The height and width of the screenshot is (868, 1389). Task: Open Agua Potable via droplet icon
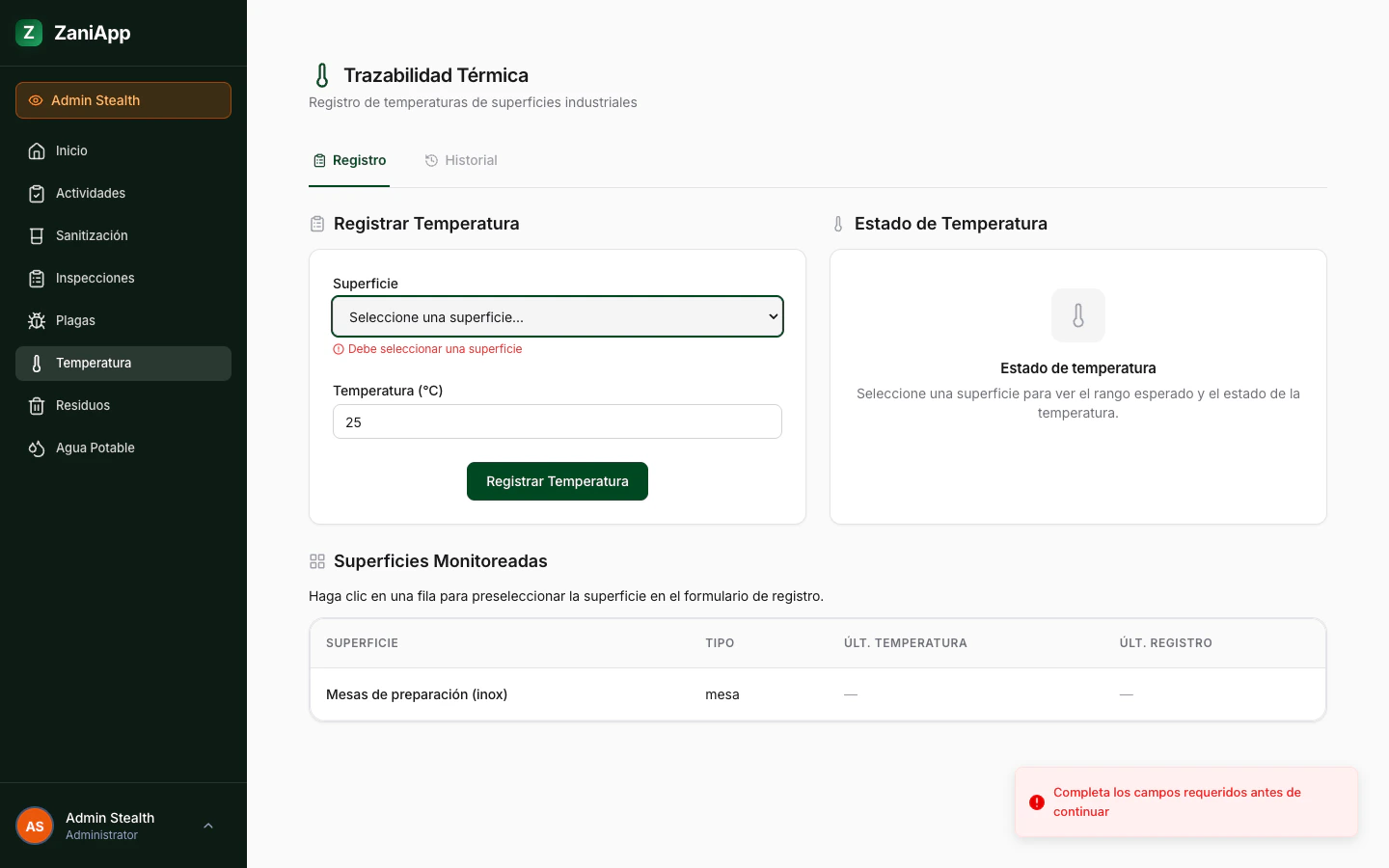(x=36, y=448)
